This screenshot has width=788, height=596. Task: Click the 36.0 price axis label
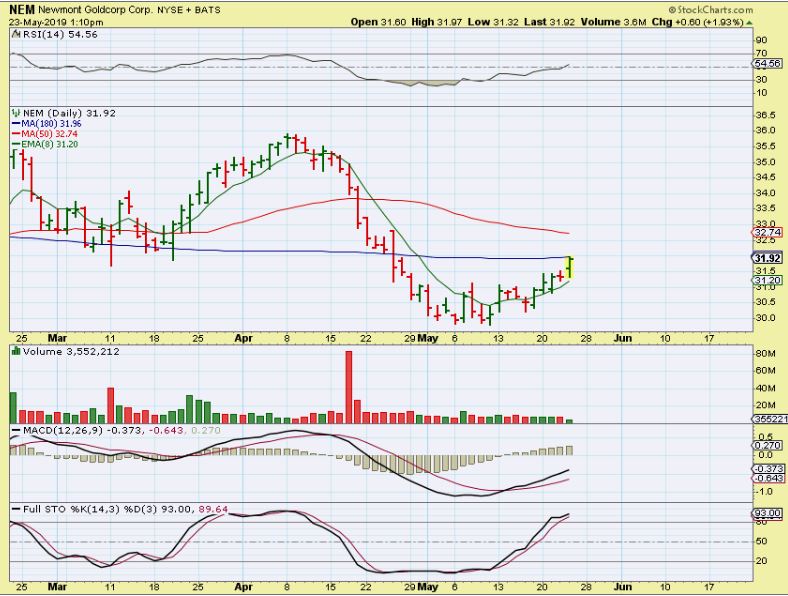point(765,130)
